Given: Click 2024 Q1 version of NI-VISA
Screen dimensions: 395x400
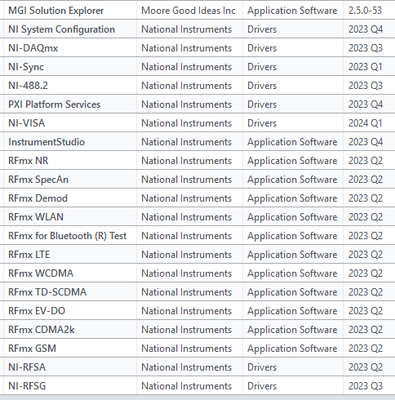Looking at the screenshot, I should point(365,123).
